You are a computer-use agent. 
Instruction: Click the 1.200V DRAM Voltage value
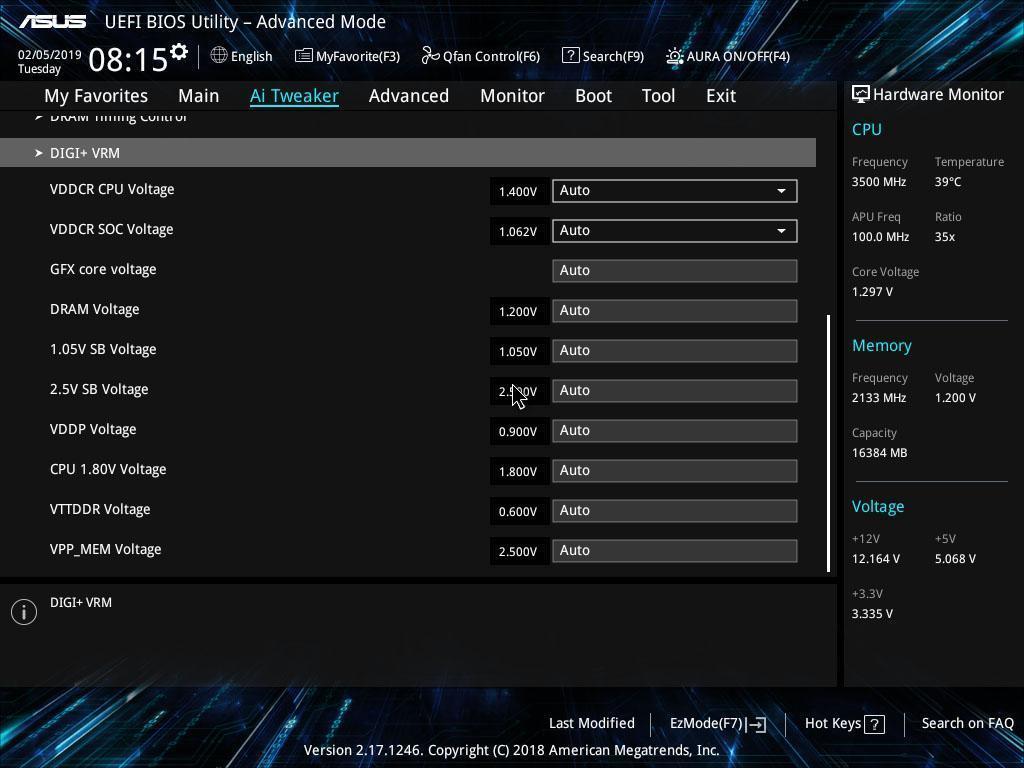(x=518, y=312)
